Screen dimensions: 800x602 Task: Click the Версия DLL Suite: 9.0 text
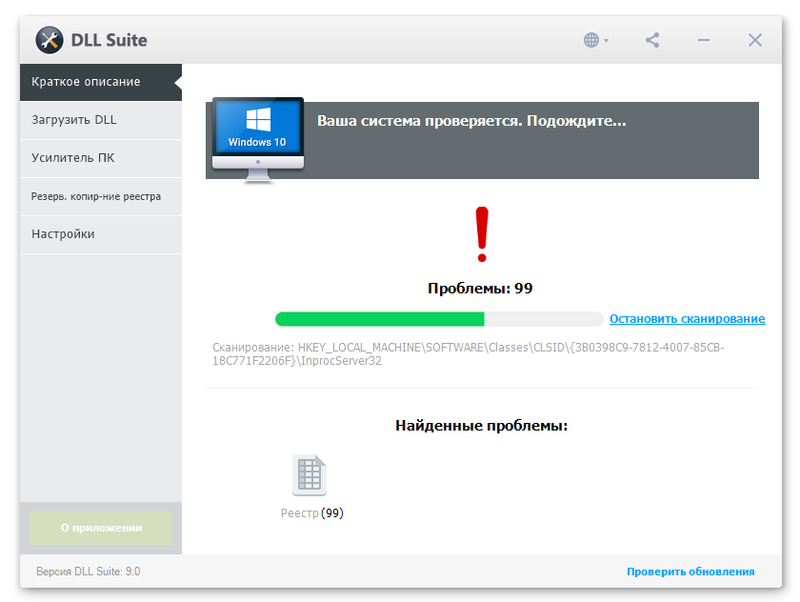coord(88,571)
